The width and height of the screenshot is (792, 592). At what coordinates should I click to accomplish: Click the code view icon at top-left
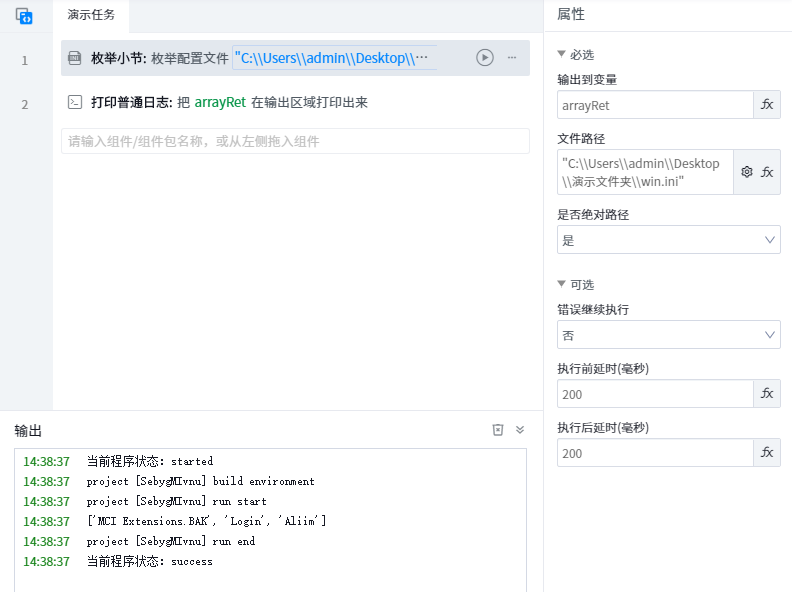coord(25,16)
